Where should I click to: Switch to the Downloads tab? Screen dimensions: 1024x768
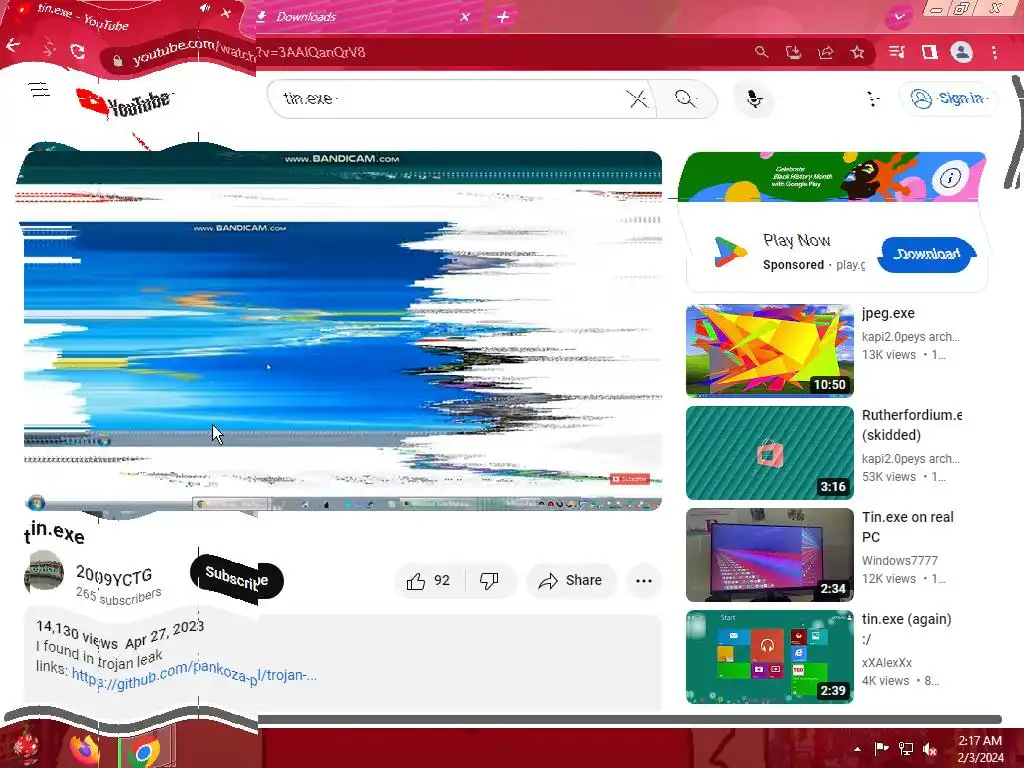(359, 17)
